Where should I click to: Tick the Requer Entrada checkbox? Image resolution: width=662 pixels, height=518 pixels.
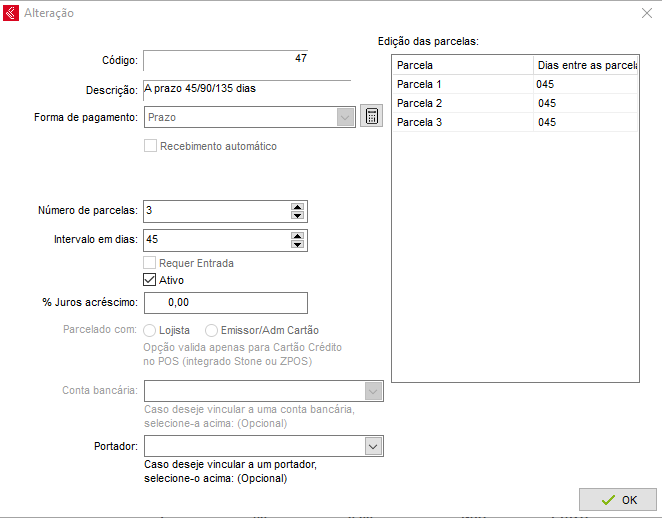pos(151,263)
